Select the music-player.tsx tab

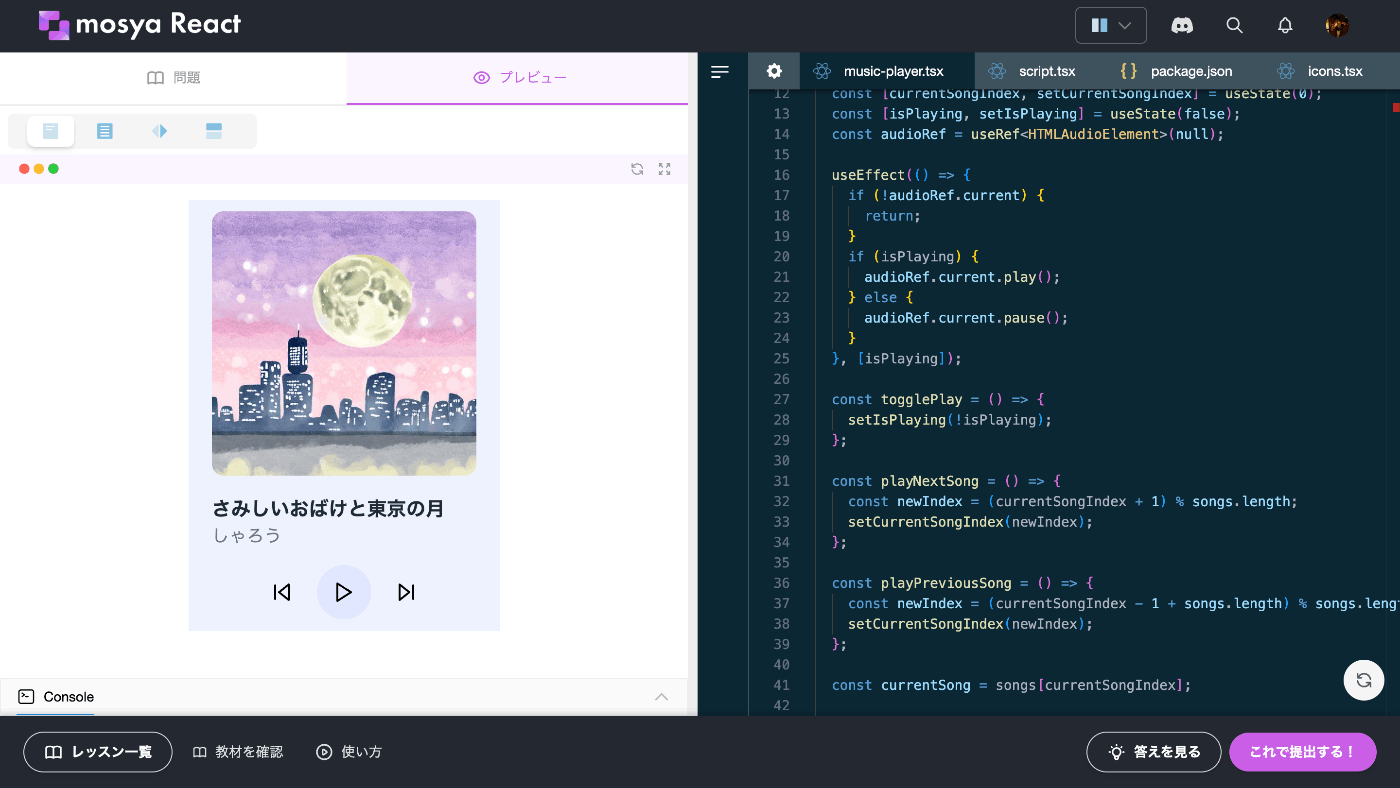pos(887,72)
